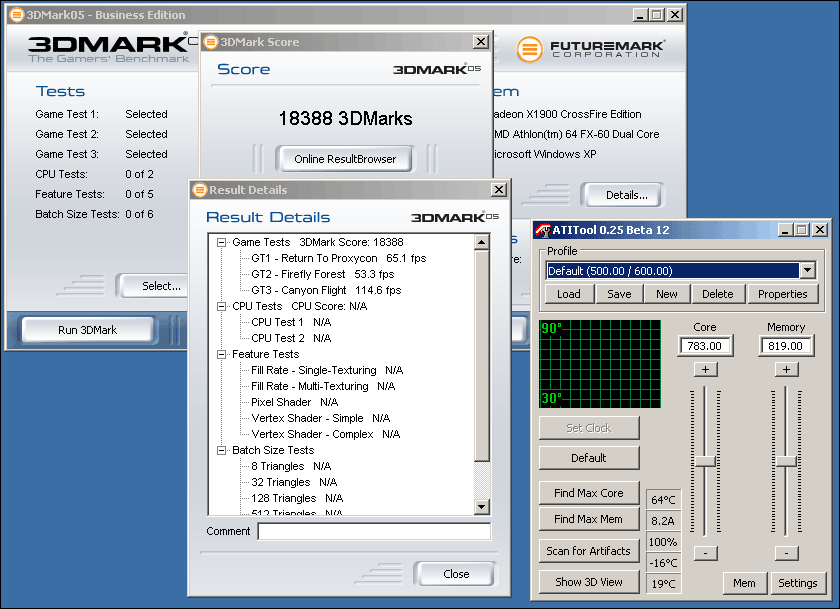
Task: Click the Core clock slider handle
Action: pos(706,461)
